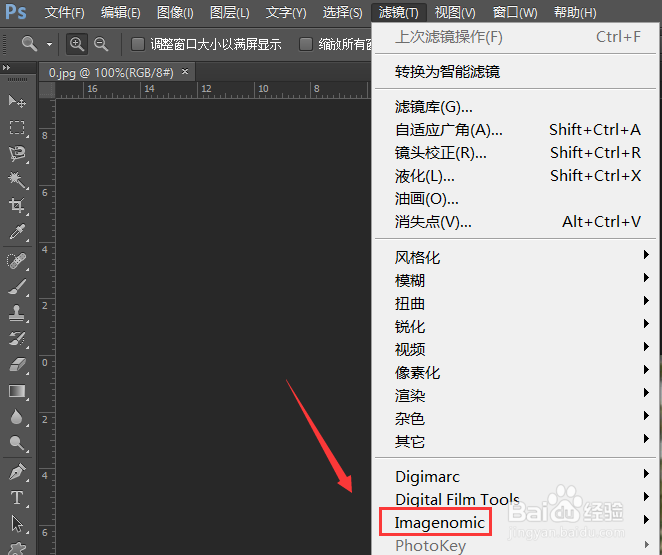This screenshot has width=662, height=555.
Task: Select the Clone Stamp tool
Action: pos(17,313)
